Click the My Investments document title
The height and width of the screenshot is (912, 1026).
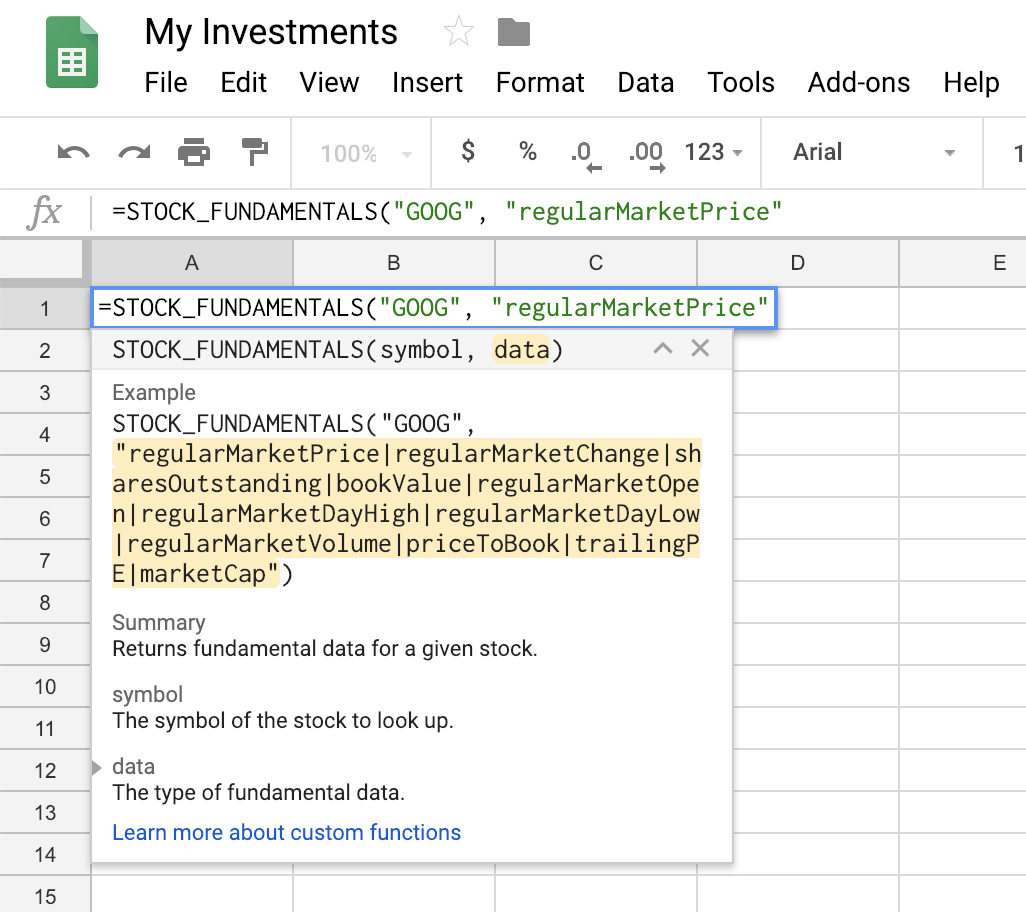click(271, 32)
